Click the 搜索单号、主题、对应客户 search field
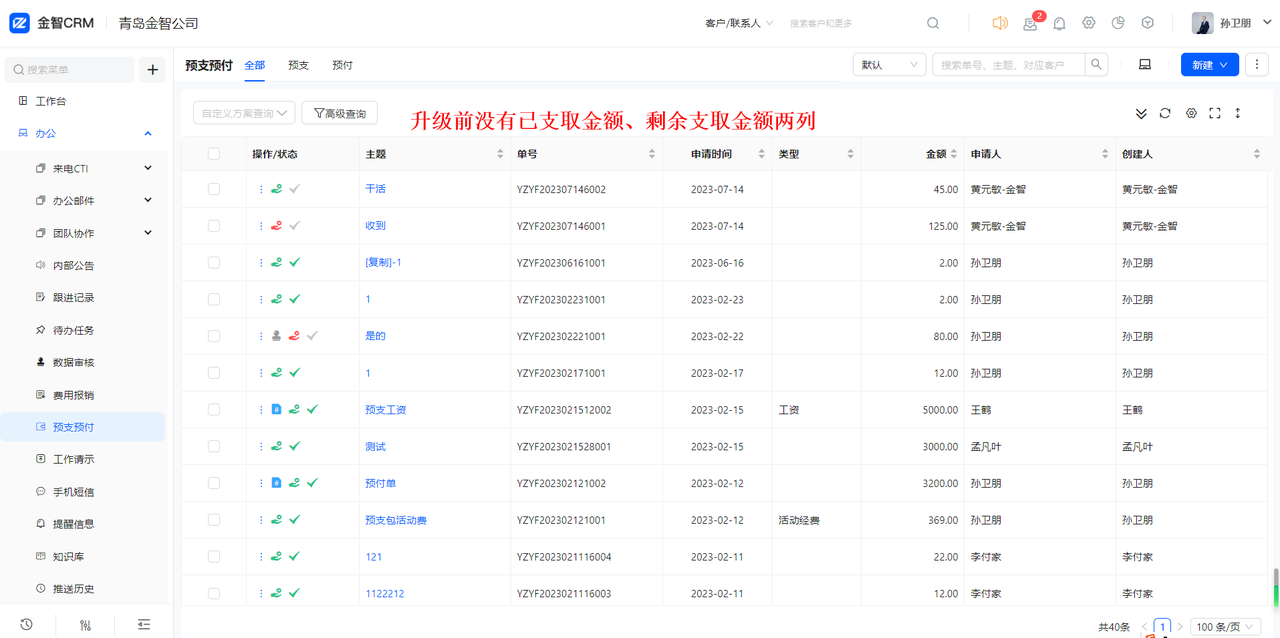The image size is (1280, 638). (1009, 65)
